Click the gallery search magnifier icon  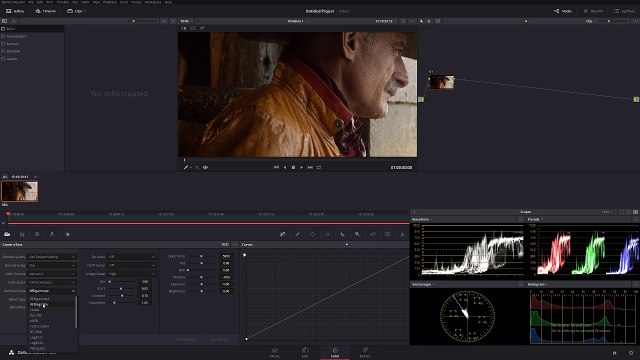164,21
